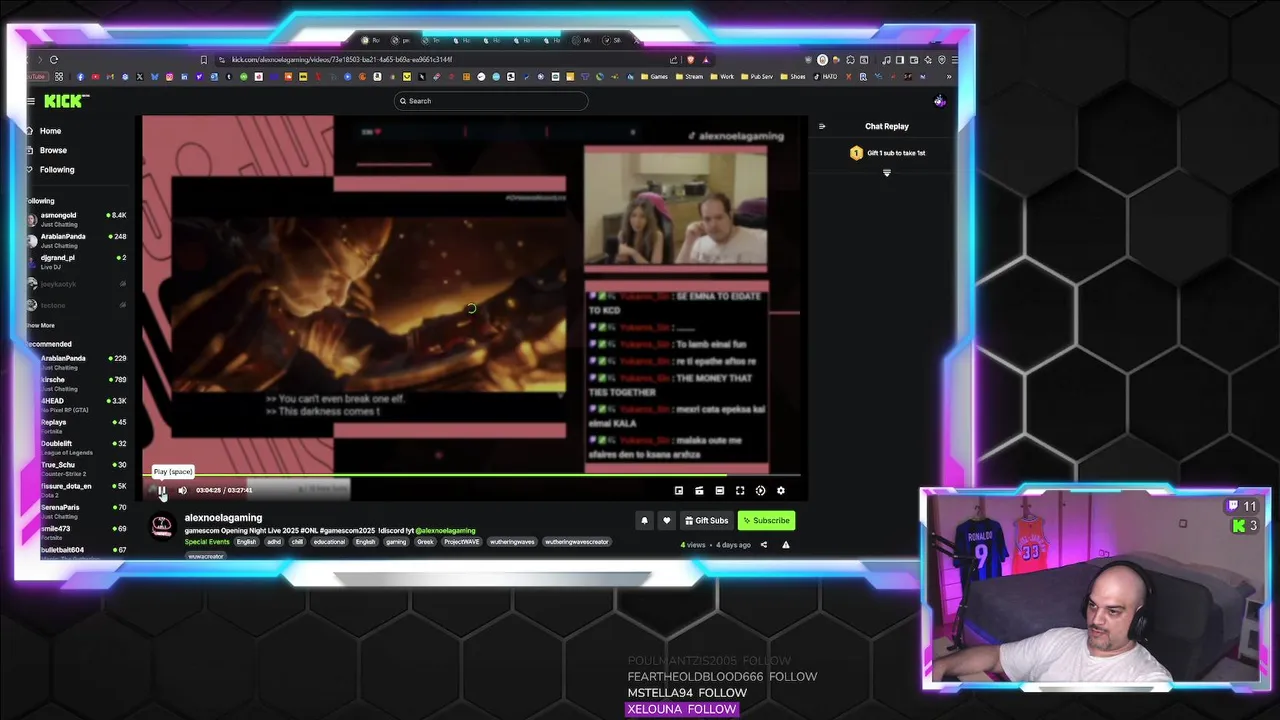The width and height of the screenshot is (1280, 720).
Task: Open Brave Shields lion icon
Action: tap(691, 59)
